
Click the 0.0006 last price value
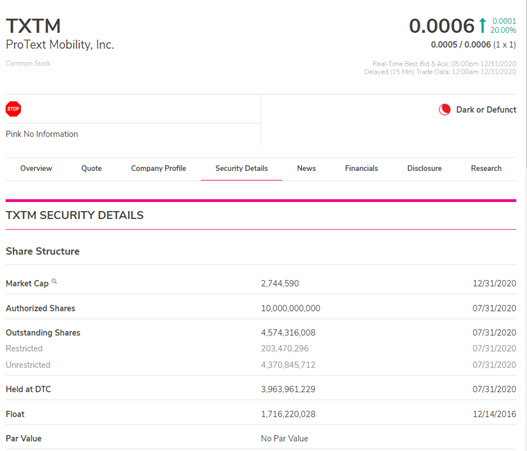coord(441,26)
